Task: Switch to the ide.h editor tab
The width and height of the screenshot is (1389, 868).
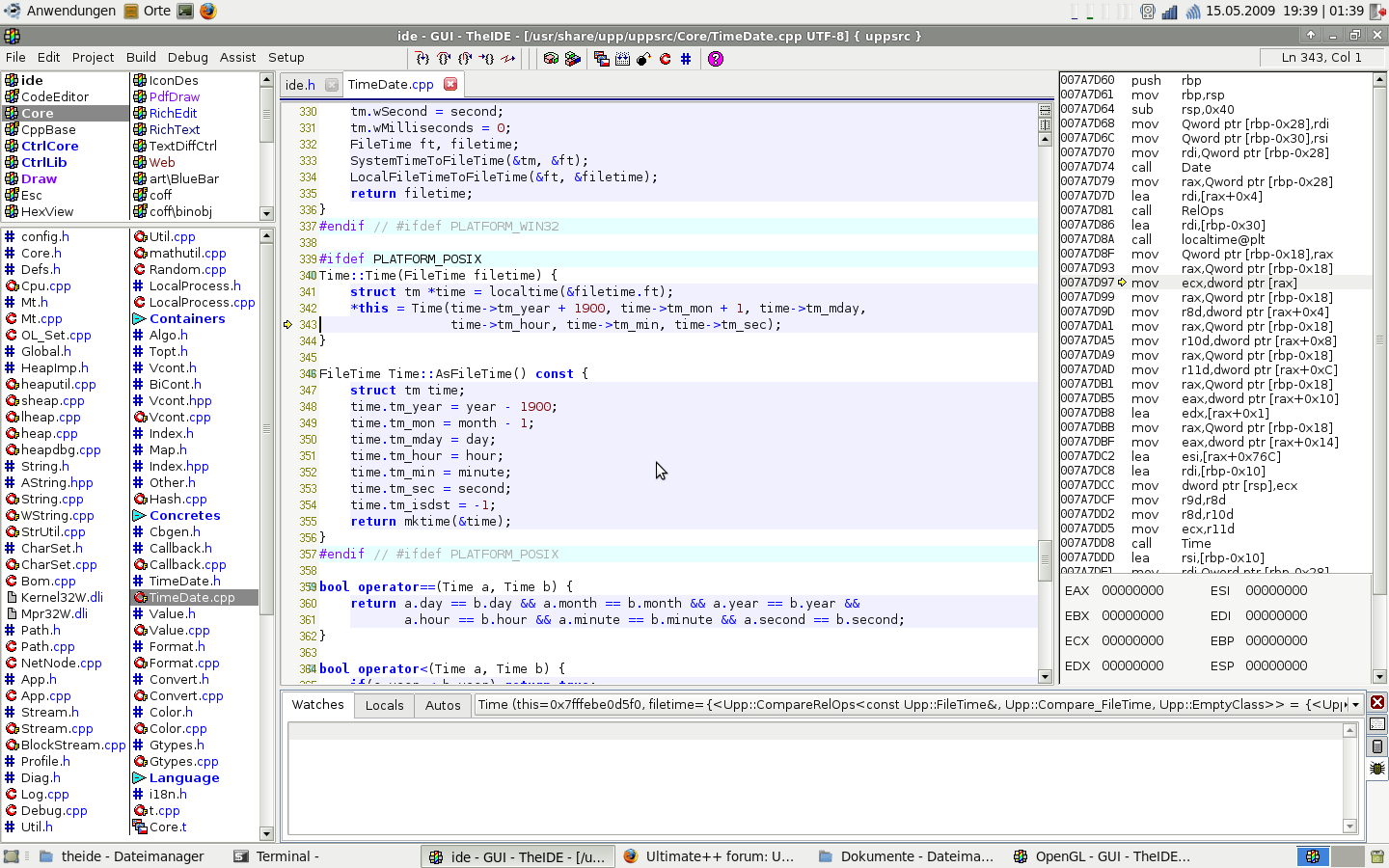Action: (300, 85)
